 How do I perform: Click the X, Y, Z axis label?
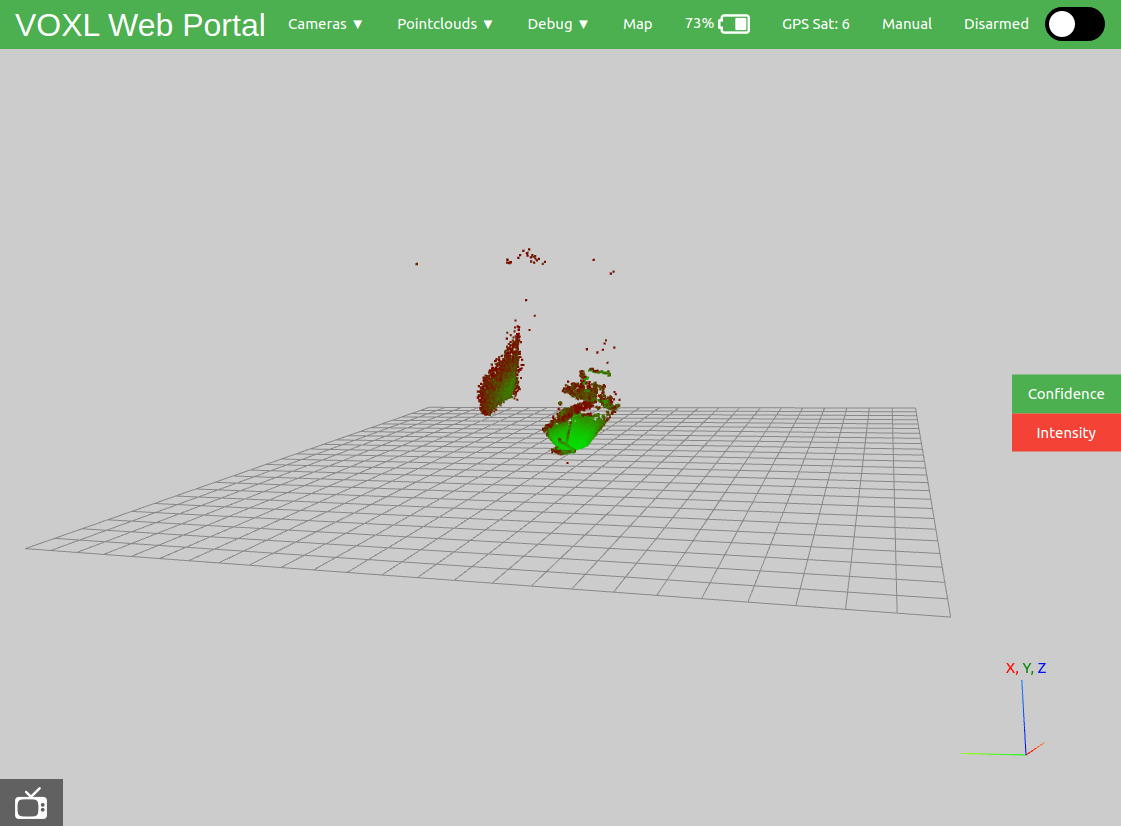coord(1026,668)
